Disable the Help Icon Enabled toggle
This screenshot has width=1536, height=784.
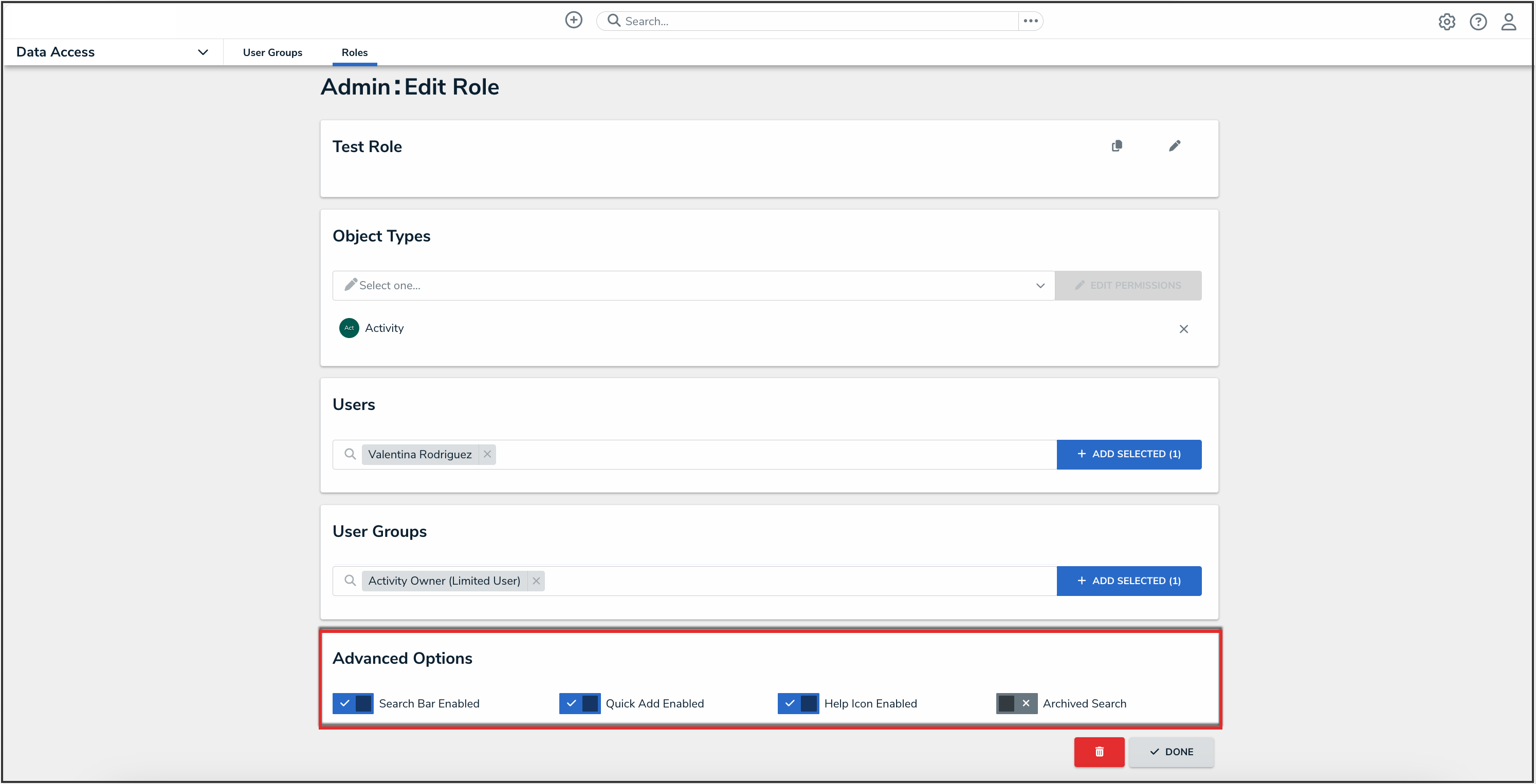[x=798, y=703]
